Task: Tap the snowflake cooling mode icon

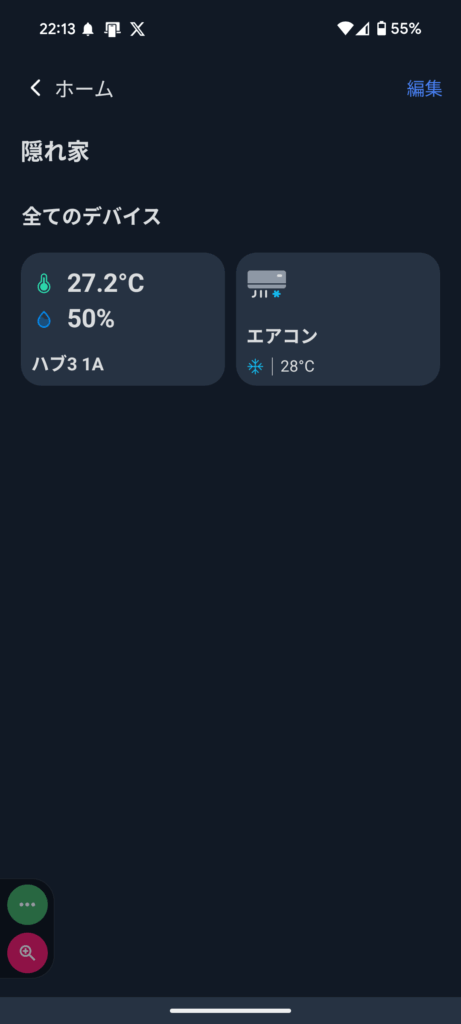Action: click(255, 366)
